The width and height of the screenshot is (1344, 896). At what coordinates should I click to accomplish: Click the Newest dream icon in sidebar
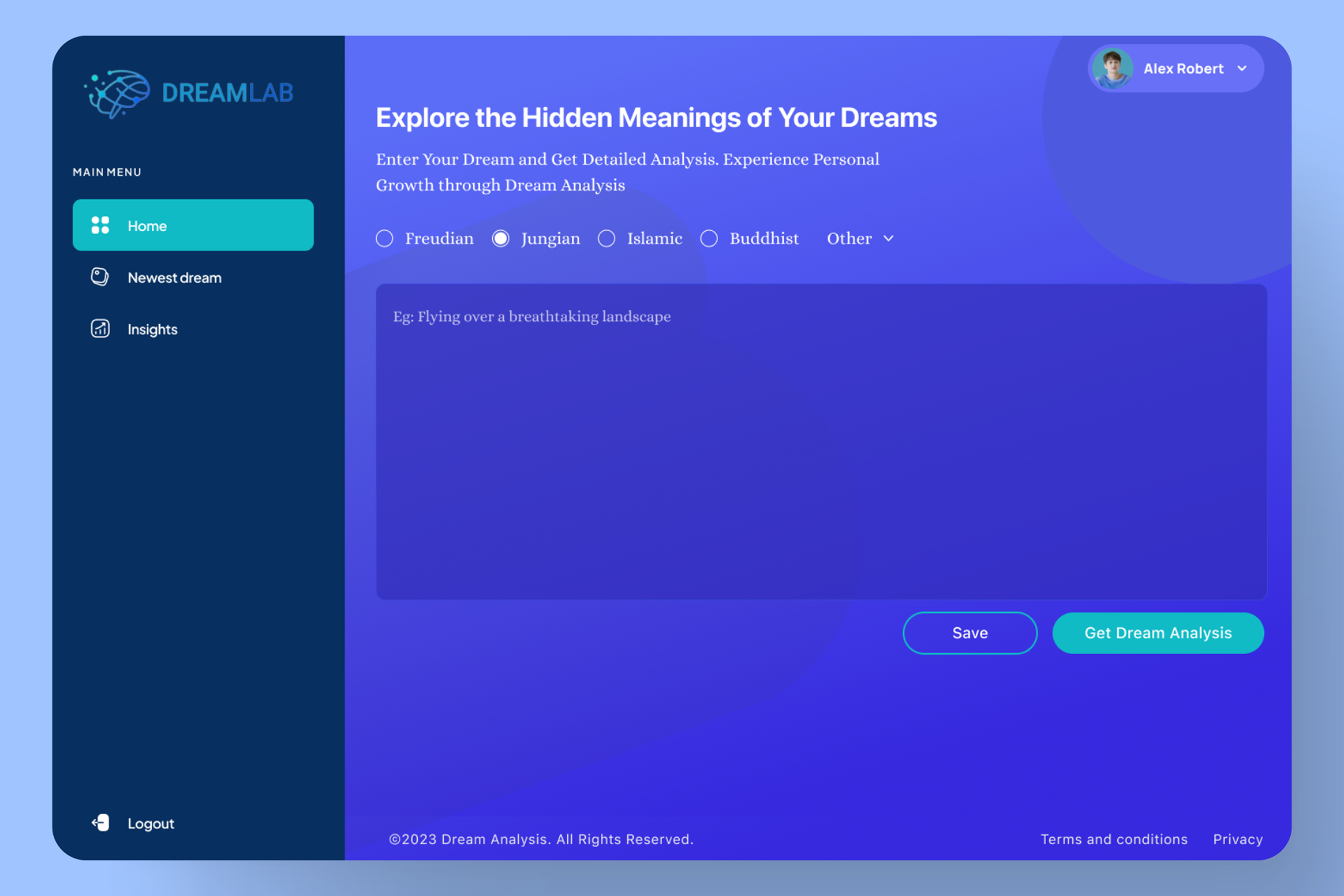point(100,277)
